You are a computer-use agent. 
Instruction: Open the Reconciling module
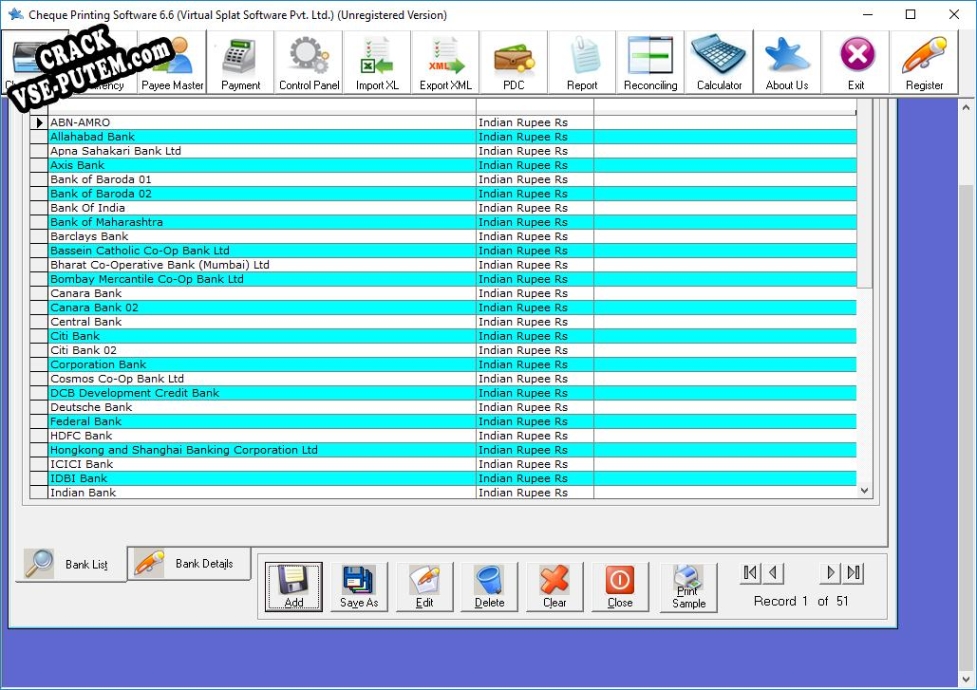[650, 63]
